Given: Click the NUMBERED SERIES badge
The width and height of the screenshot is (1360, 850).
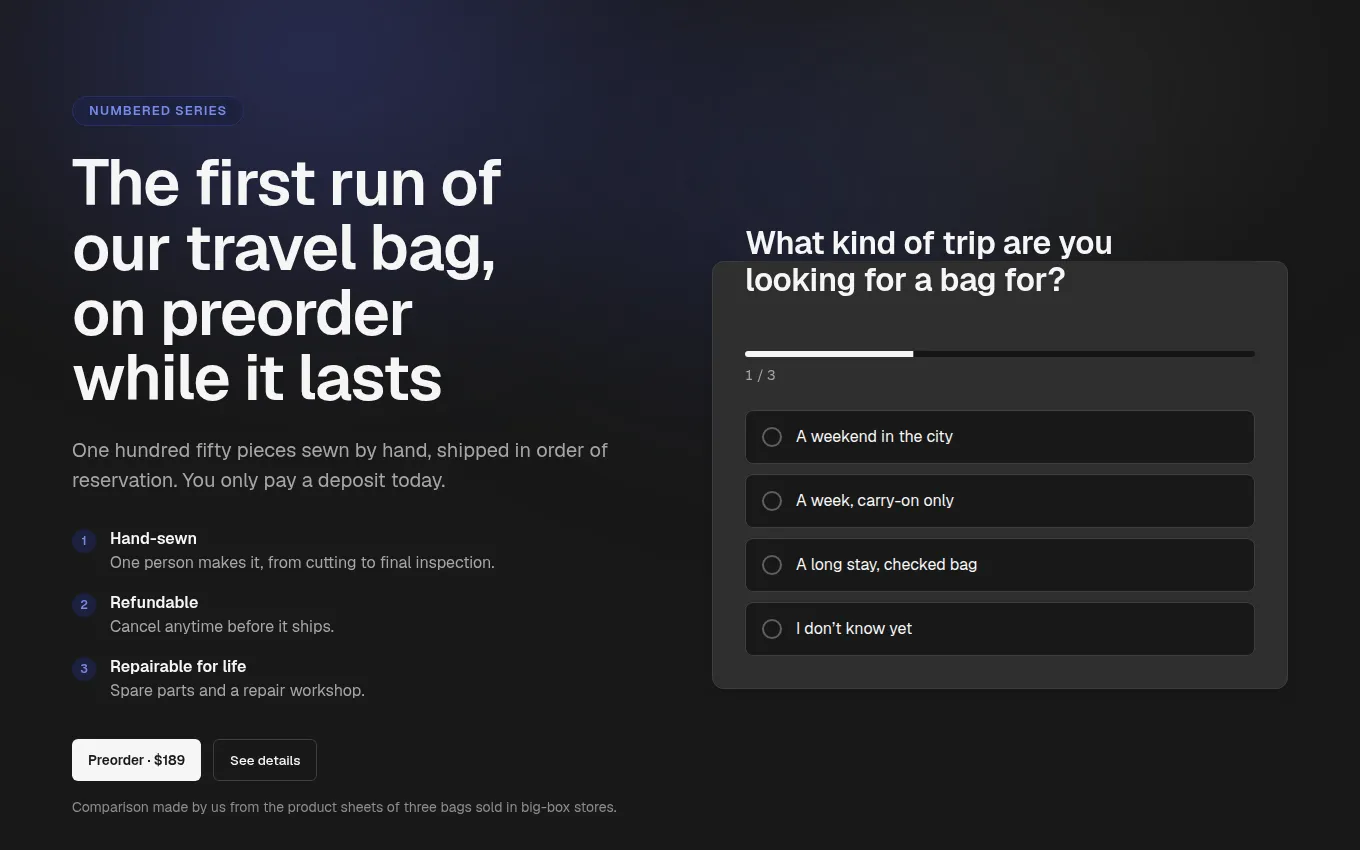Looking at the screenshot, I should pyautogui.click(x=157, y=111).
